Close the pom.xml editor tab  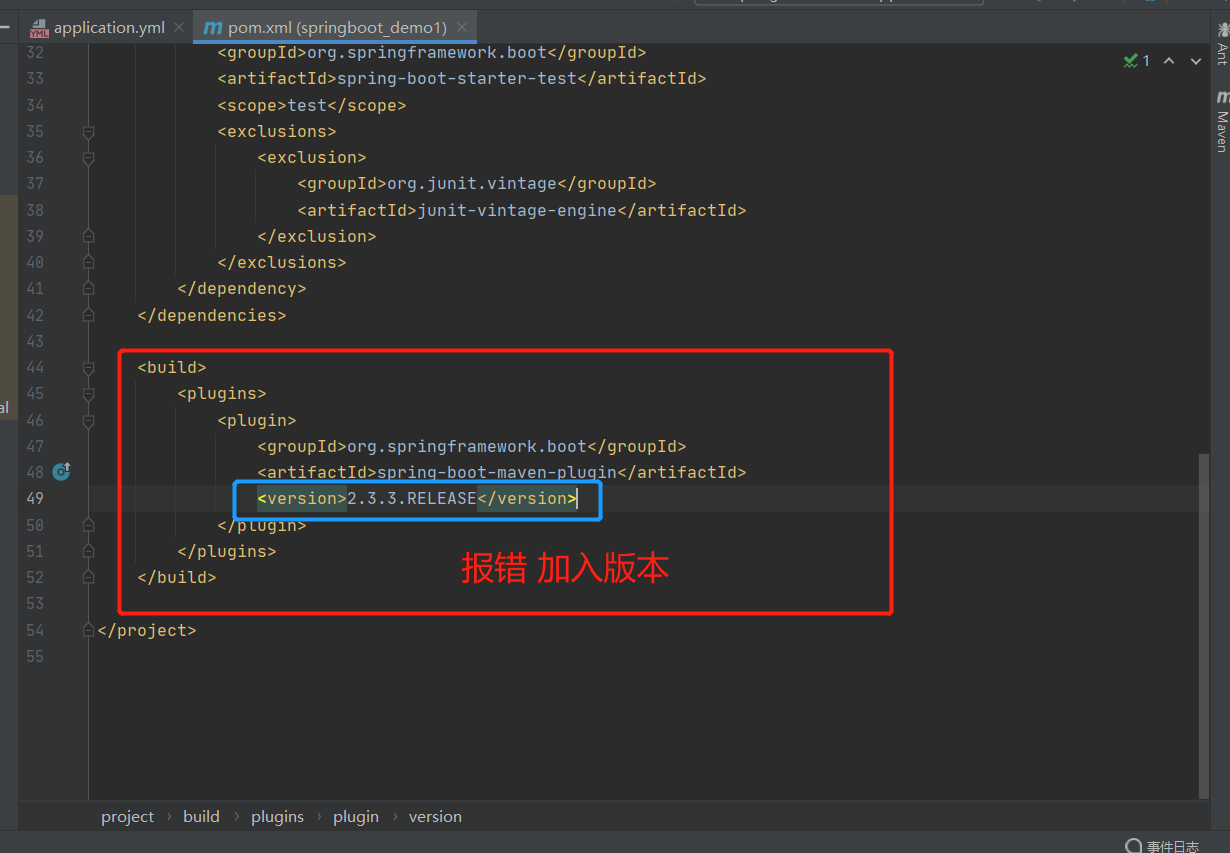coord(460,28)
